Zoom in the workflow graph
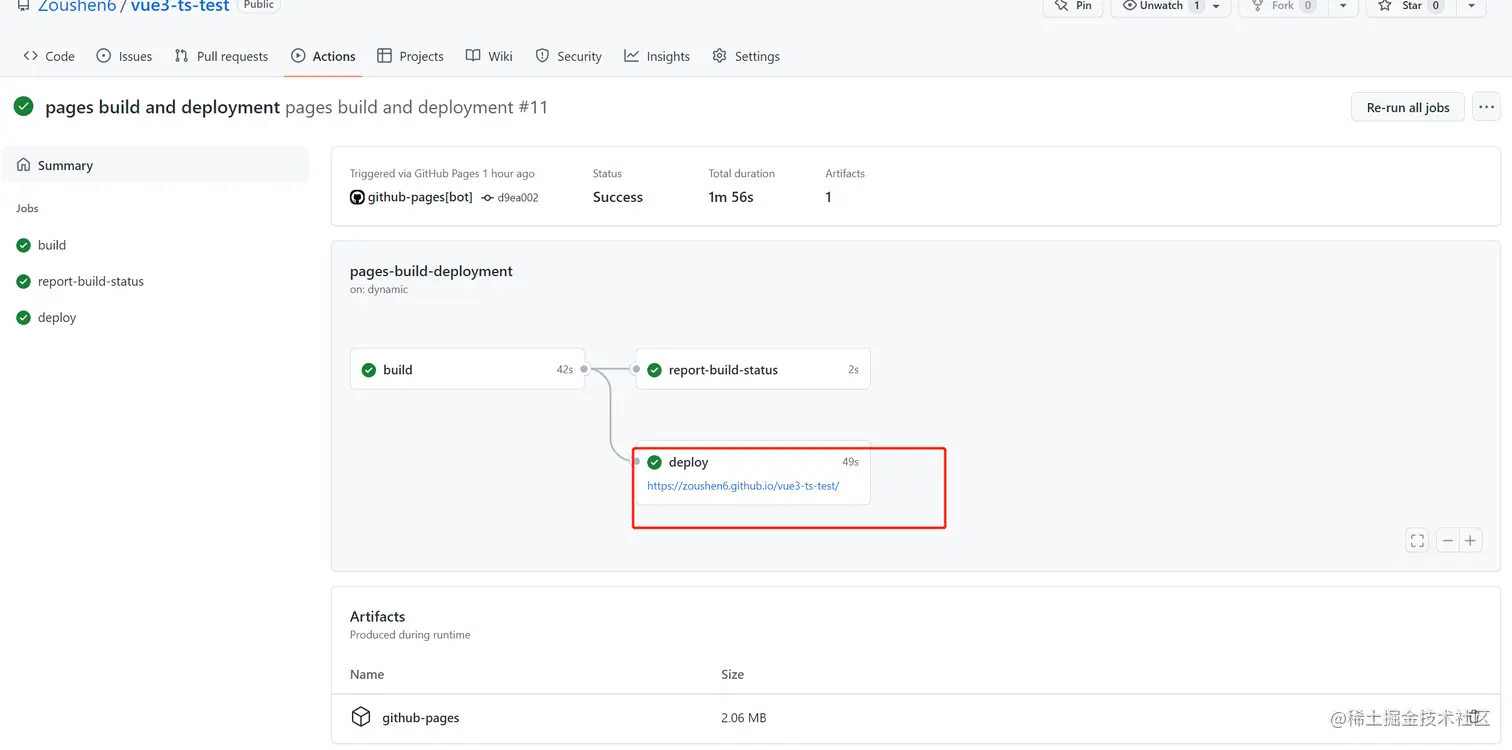The image size is (1512, 750). click(x=1470, y=541)
